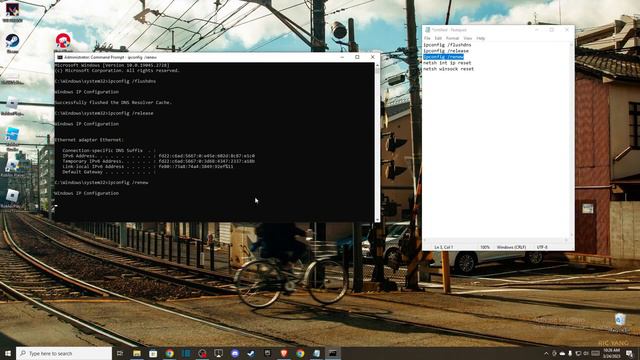Click the Notepad horizontal scrollbar
Viewport: 640px width, 360px height.
tap(496, 240)
